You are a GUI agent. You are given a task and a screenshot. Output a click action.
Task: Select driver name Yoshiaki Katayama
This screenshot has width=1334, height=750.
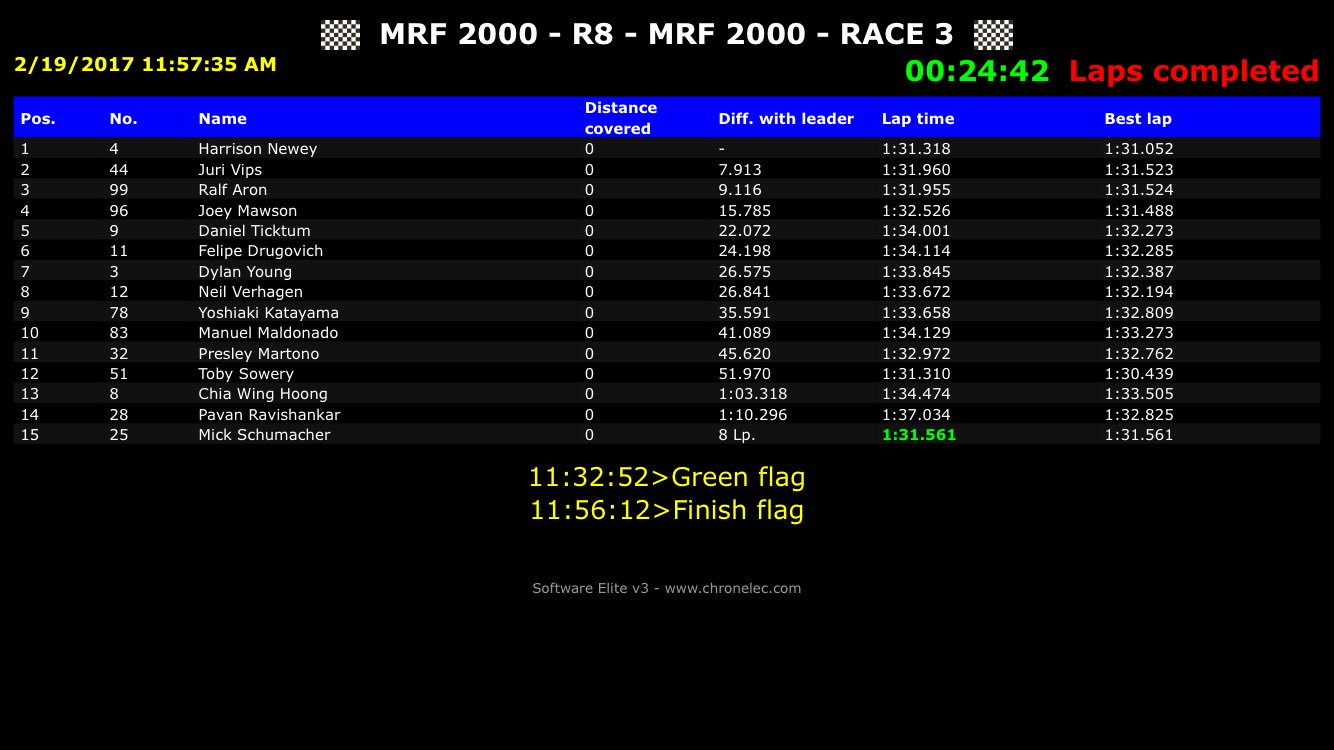point(269,313)
